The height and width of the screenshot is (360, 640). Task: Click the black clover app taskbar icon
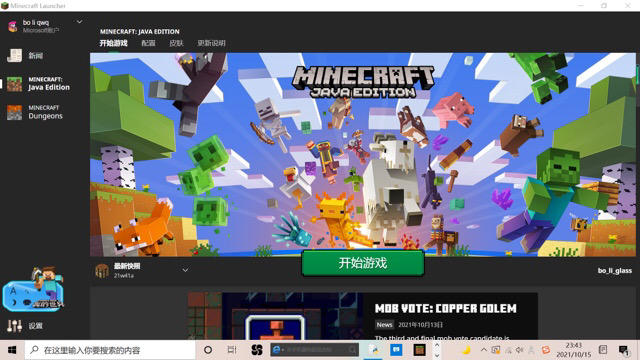257,350
